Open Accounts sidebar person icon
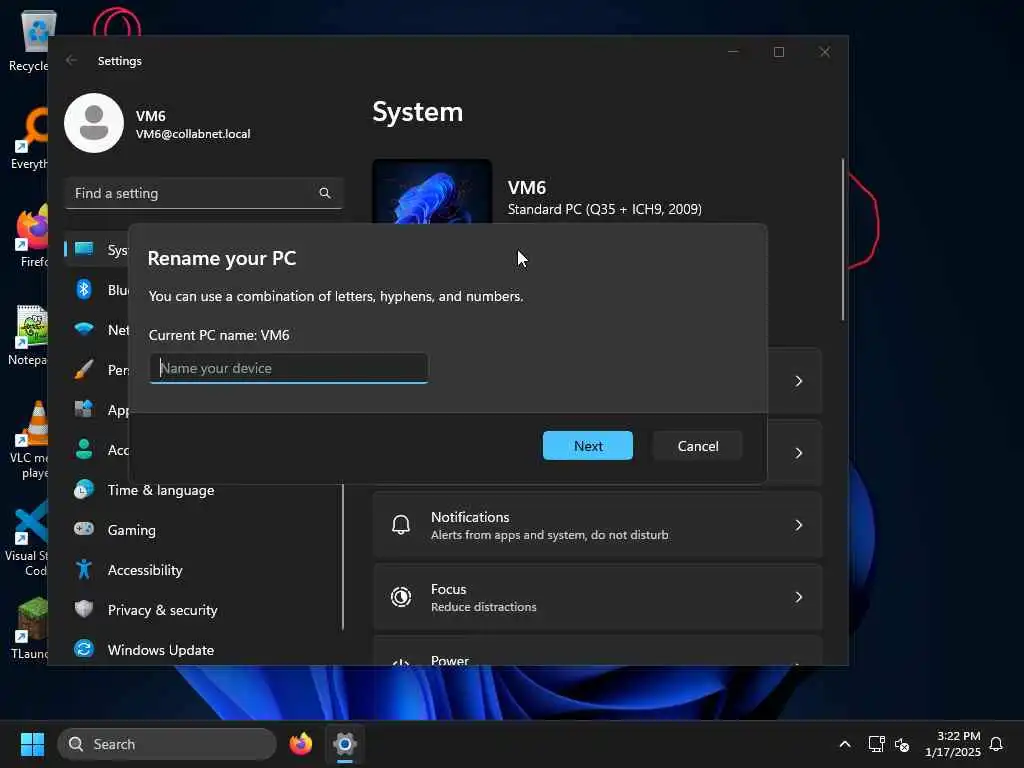 [84, 449]
